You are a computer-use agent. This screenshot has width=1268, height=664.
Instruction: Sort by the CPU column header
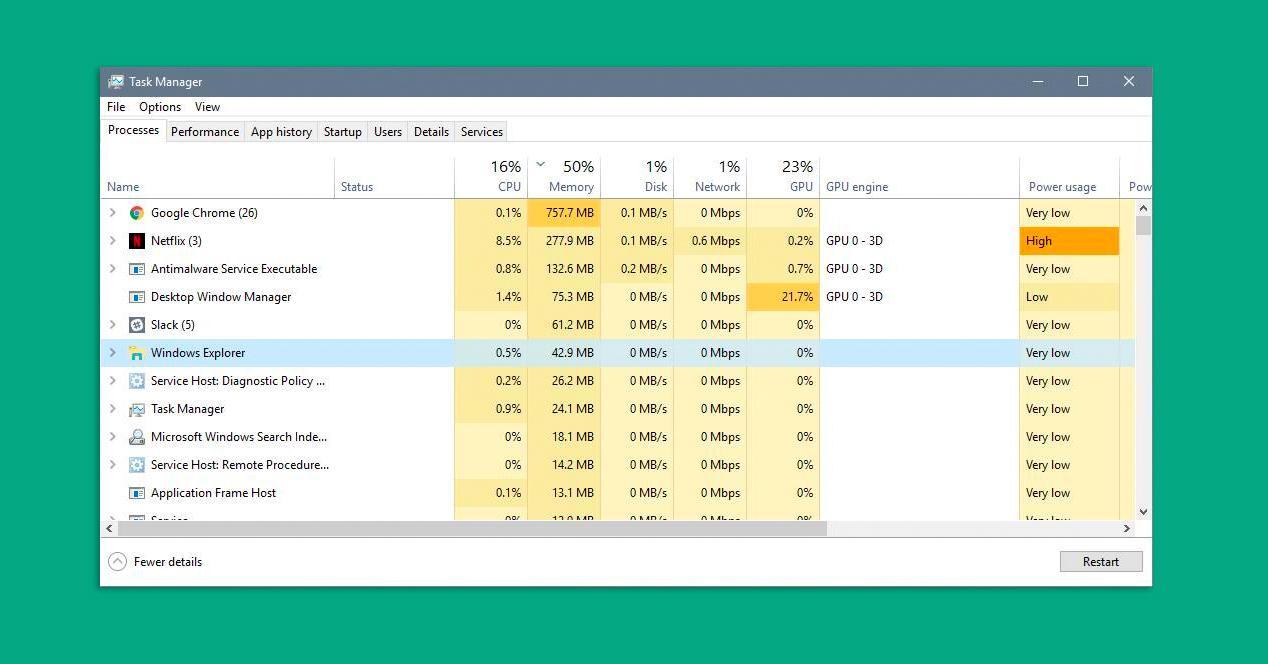point(491,177)
